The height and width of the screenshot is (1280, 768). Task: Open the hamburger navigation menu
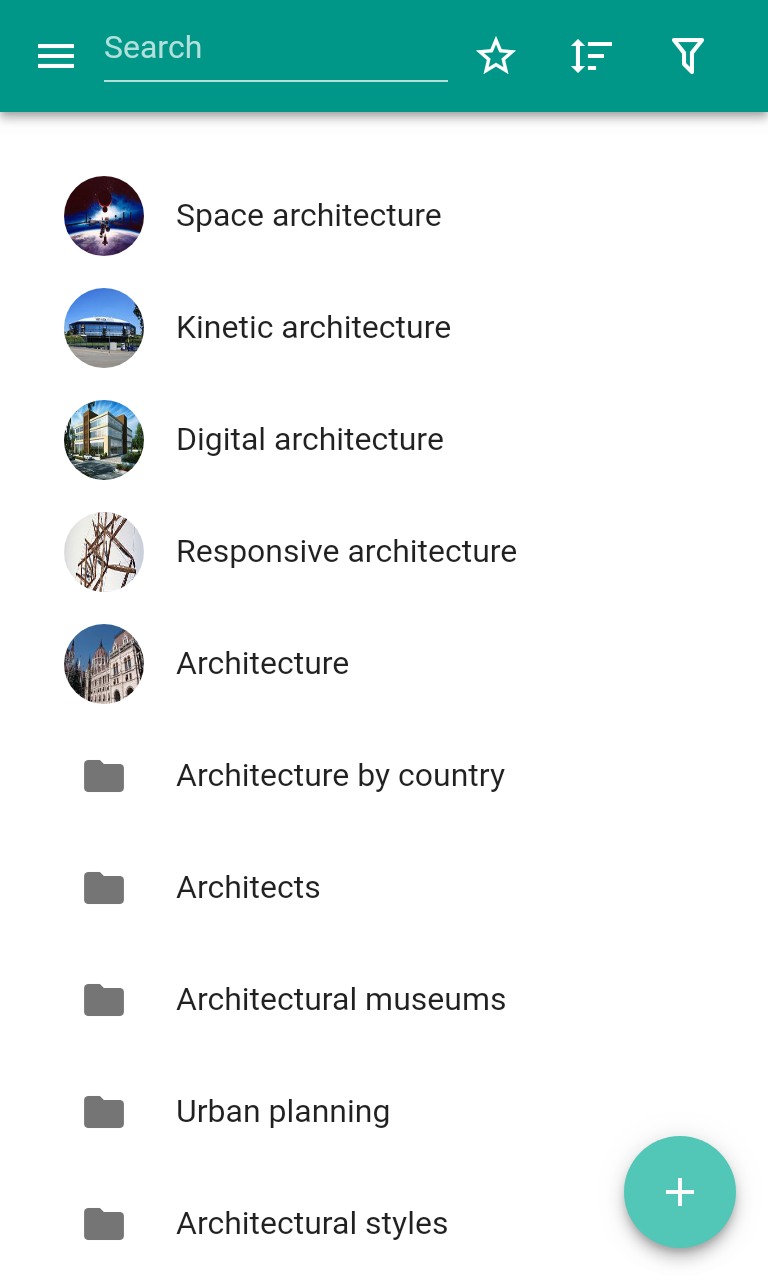56,56
